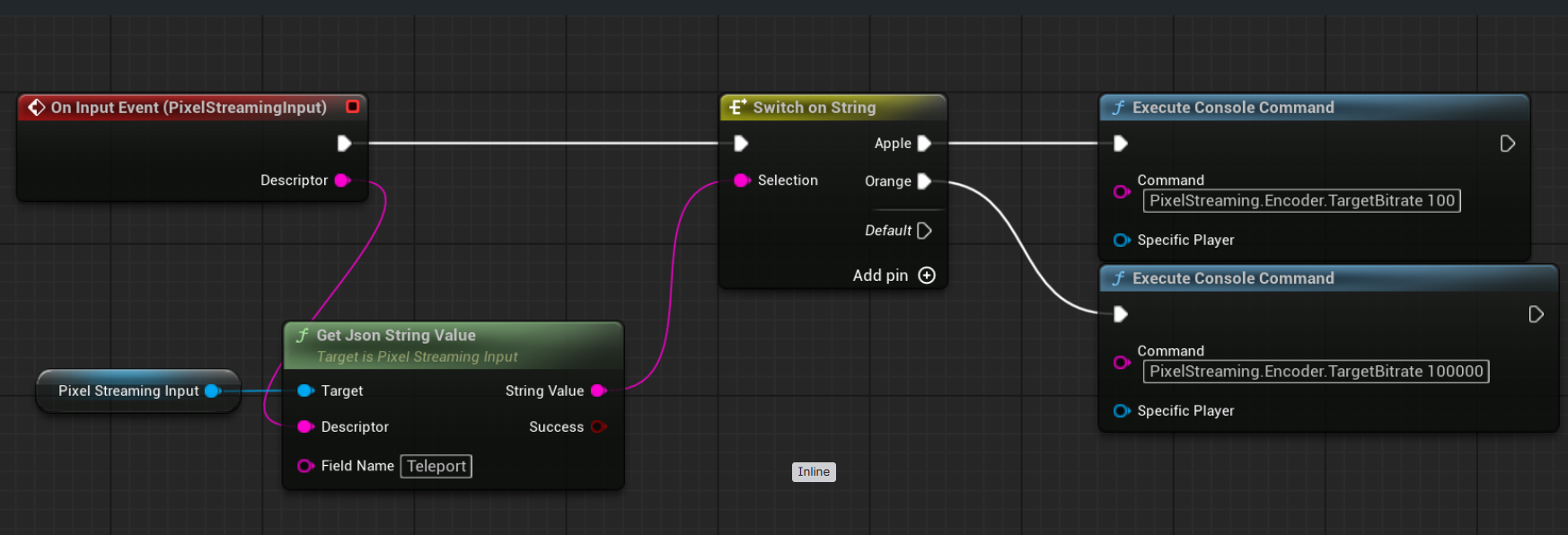Click the String Value output pin
Image resolution: width=1568 pixels, height=535 pixels.
(x=598, y=390)
